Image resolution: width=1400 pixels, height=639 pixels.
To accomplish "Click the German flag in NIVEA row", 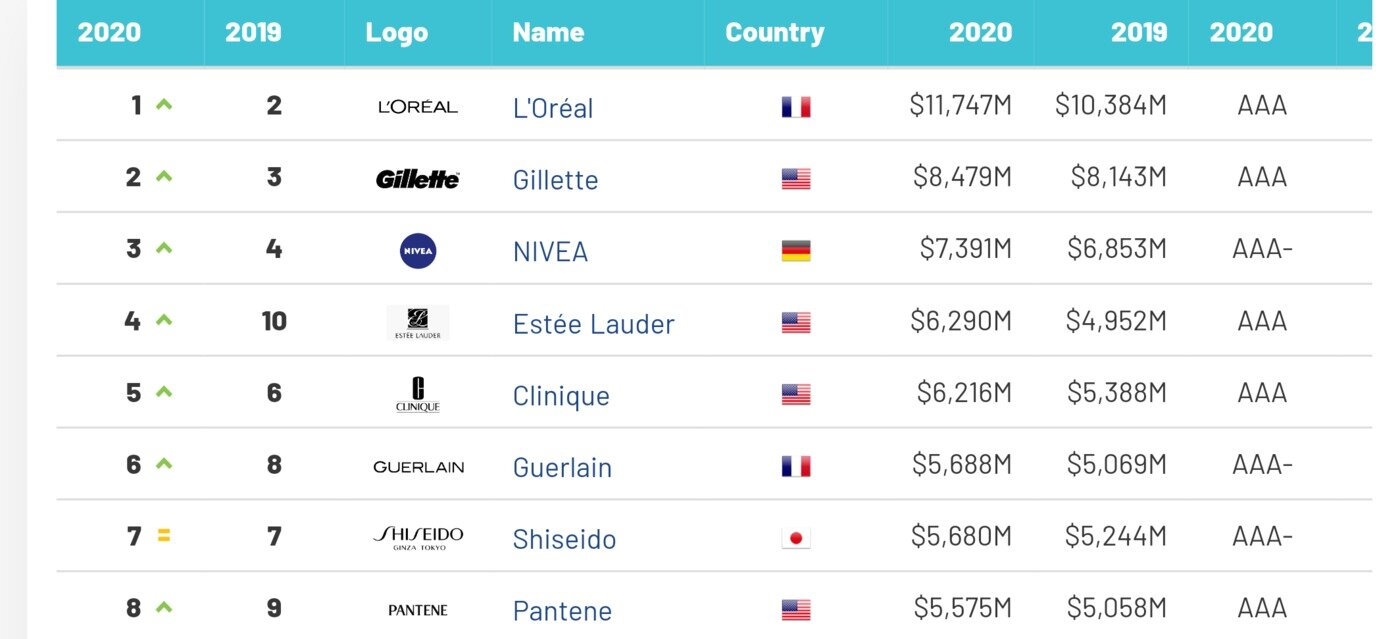I will coord(796,251).
